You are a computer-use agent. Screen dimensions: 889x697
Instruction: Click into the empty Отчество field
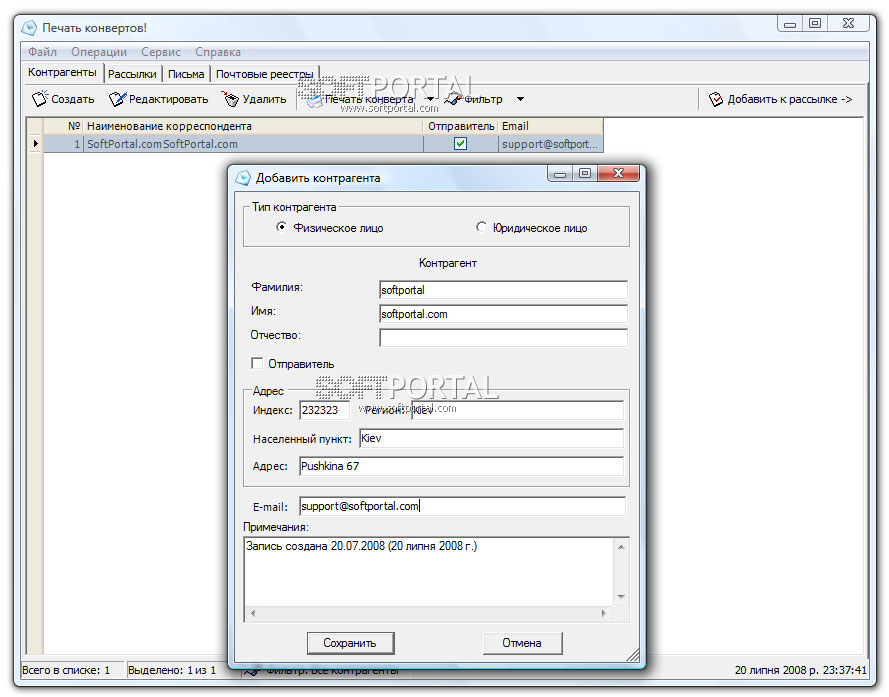503,337
